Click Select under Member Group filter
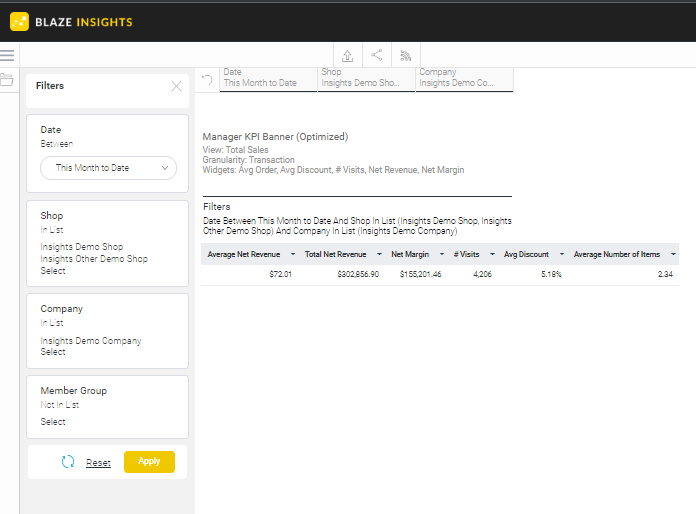This screenshot has width=696, height=514. pyautogui.click(x=53, y=422)
